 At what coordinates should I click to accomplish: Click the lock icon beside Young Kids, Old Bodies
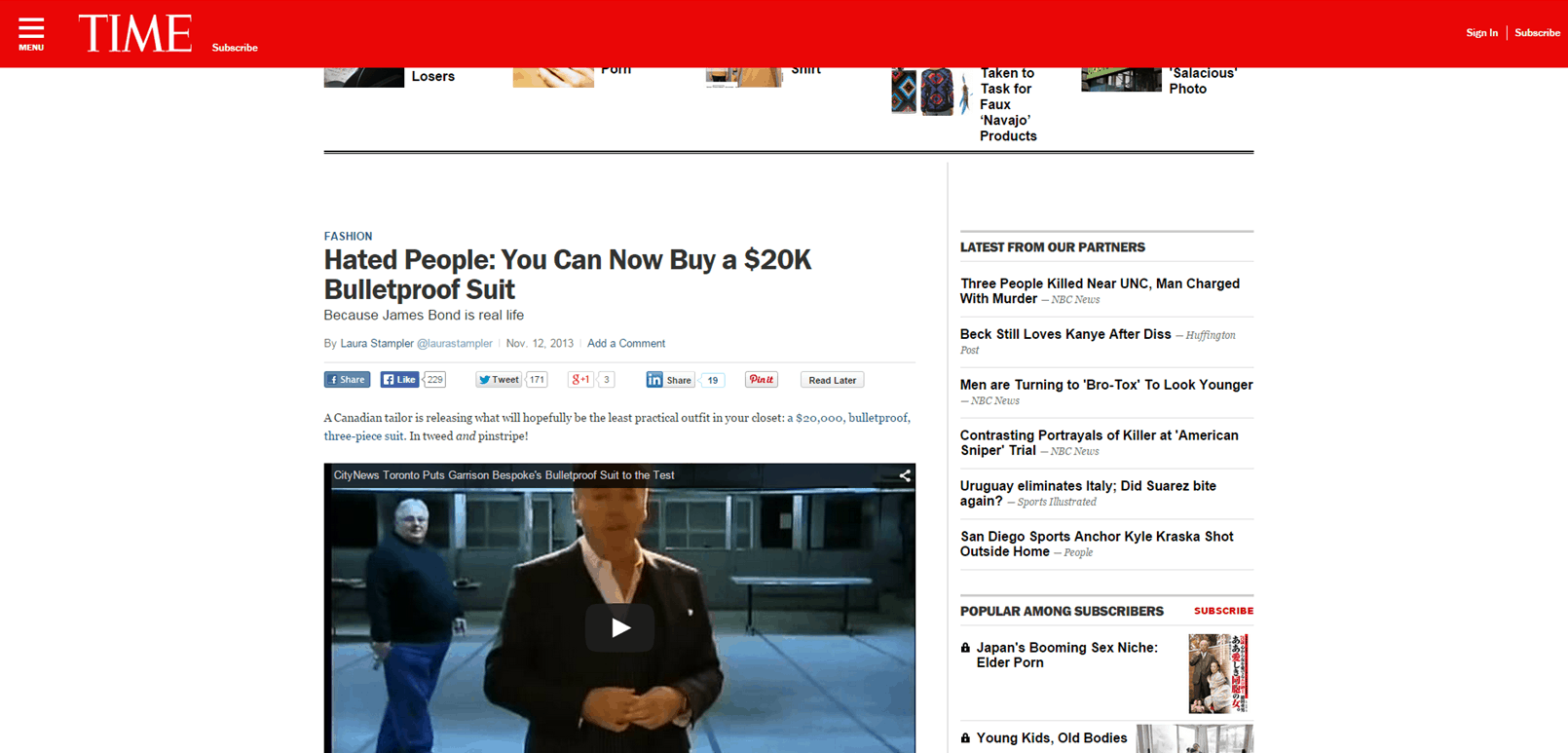pos(965,738)
